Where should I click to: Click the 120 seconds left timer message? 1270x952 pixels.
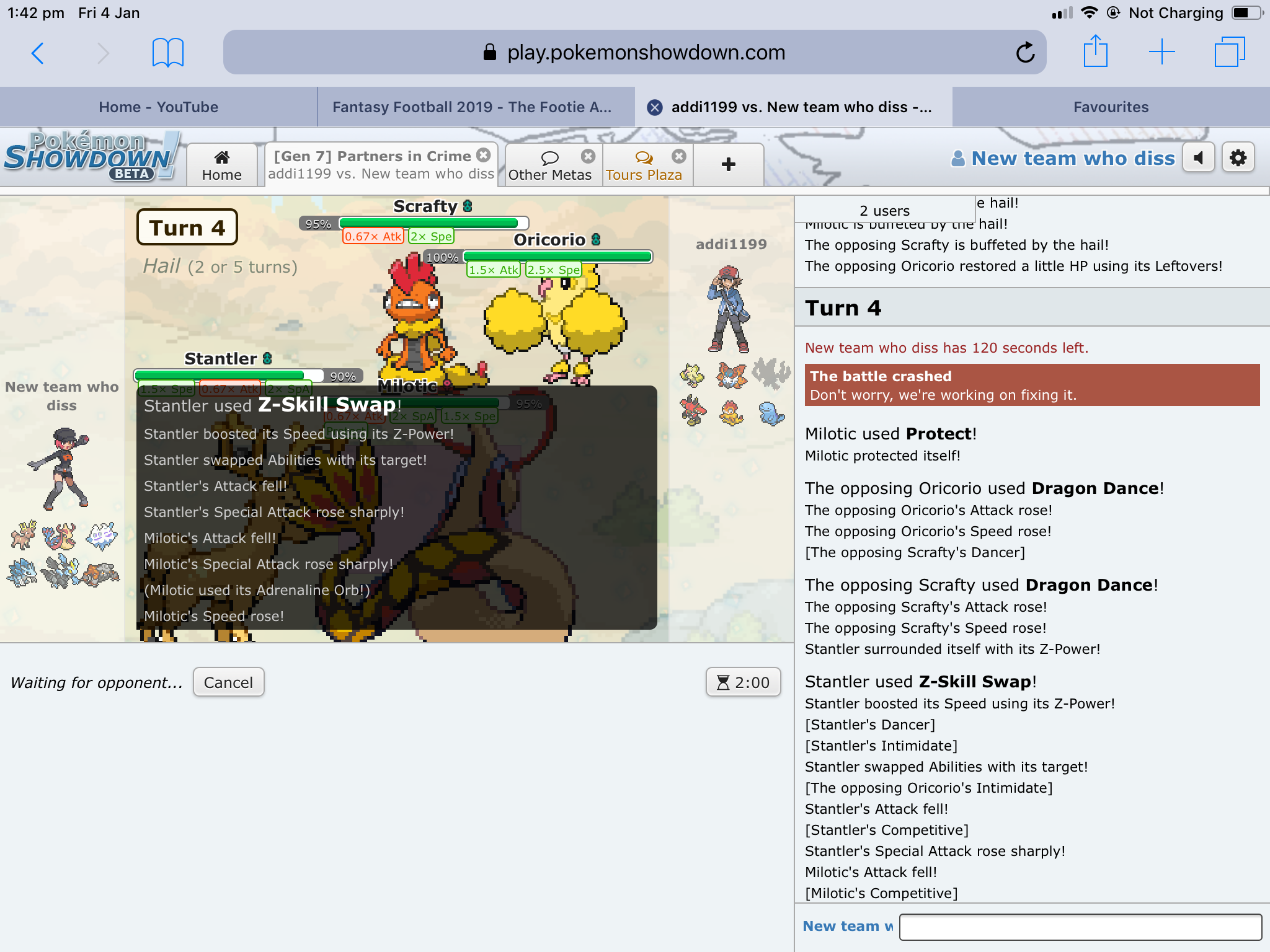[946, 348]
